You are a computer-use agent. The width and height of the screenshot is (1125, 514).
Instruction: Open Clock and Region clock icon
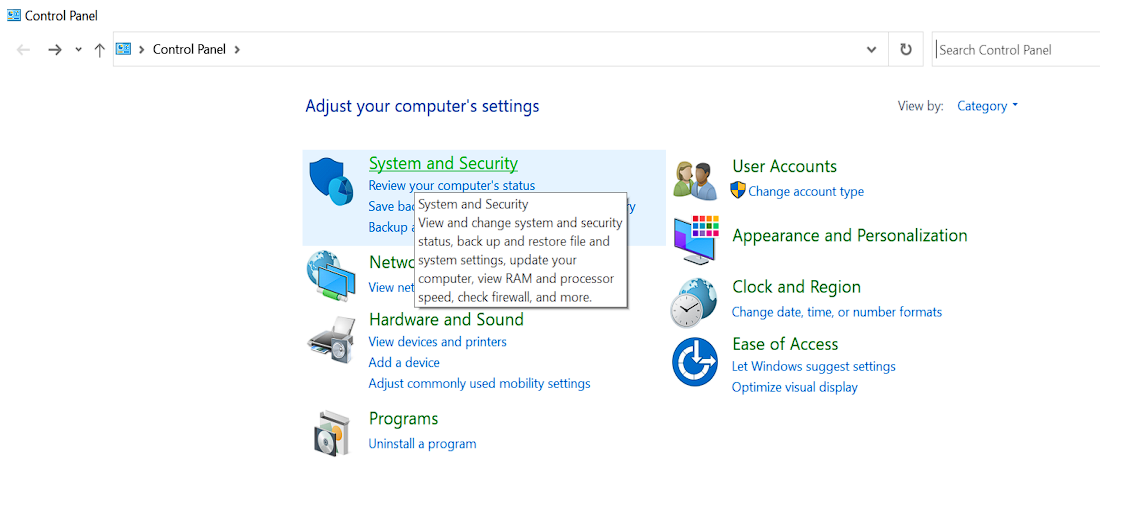coord(694,303)
